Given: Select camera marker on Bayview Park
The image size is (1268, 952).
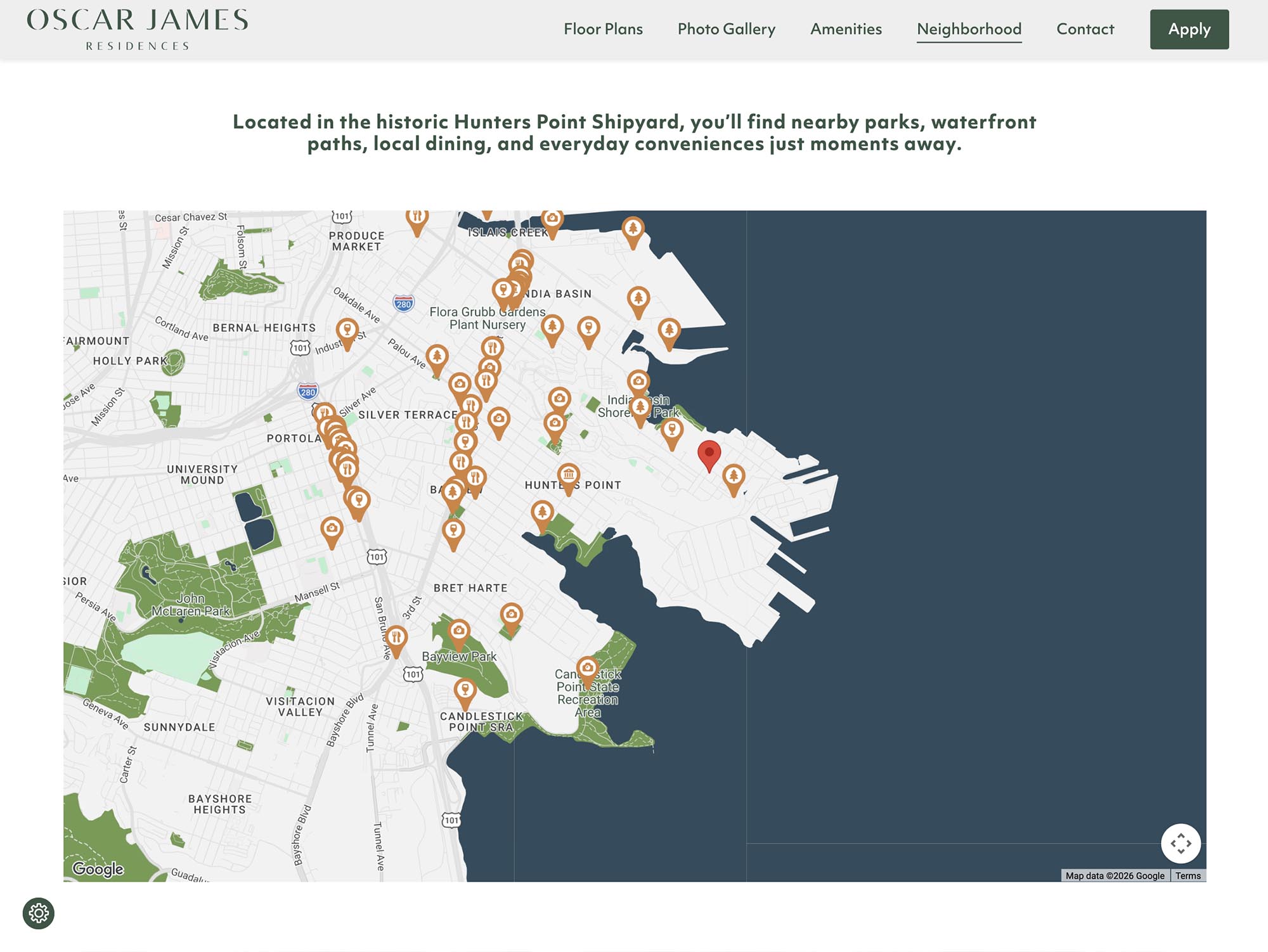Looking at the screenshot, I should 458,636.
